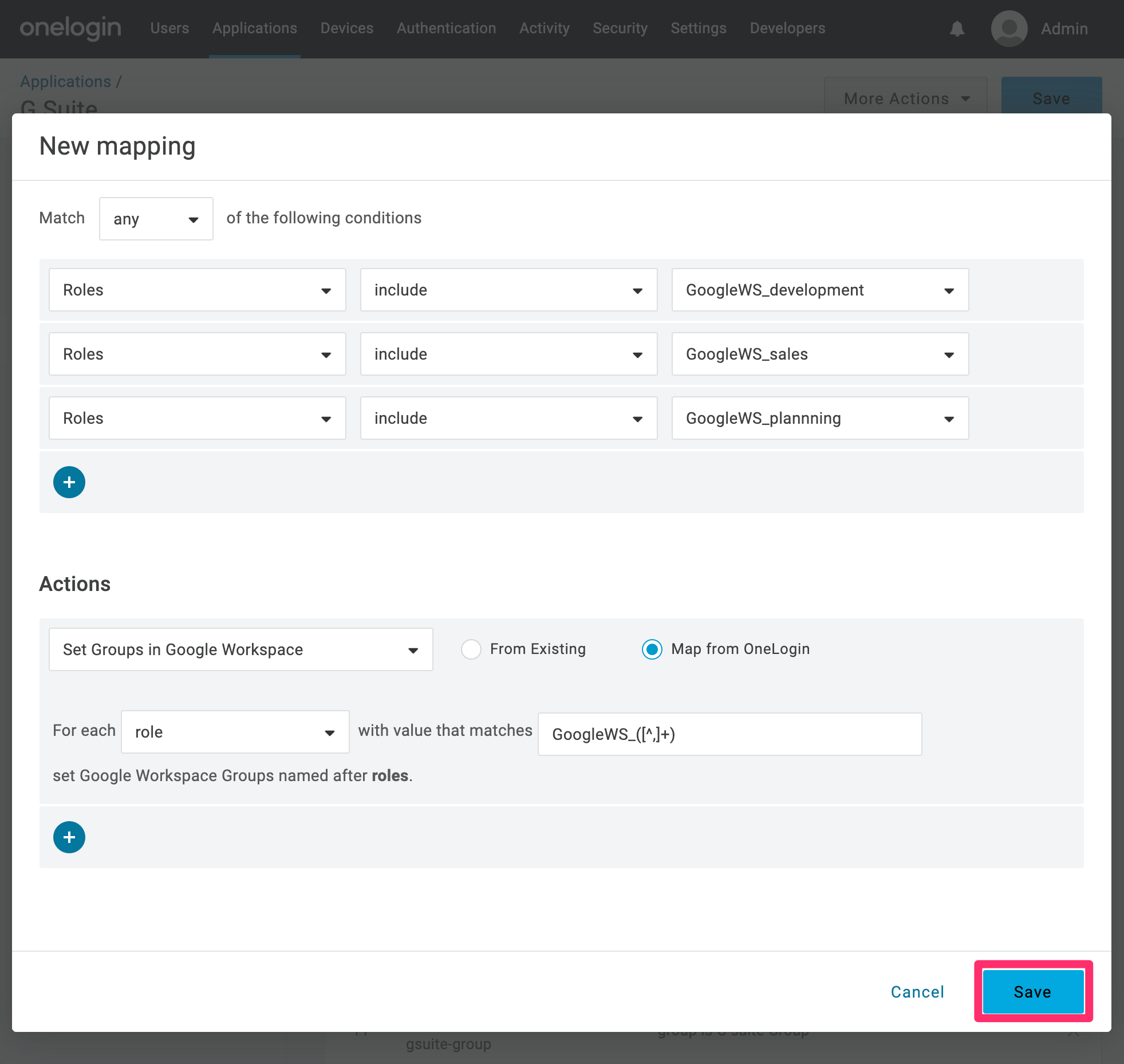Add a new condition with plus button
This screenshot has height=1064, width=1124.
pyautogui.click(x=69, y=482)
